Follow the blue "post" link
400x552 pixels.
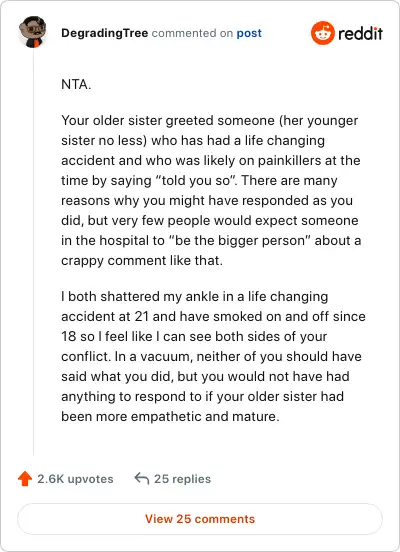[x=249, y=33]
